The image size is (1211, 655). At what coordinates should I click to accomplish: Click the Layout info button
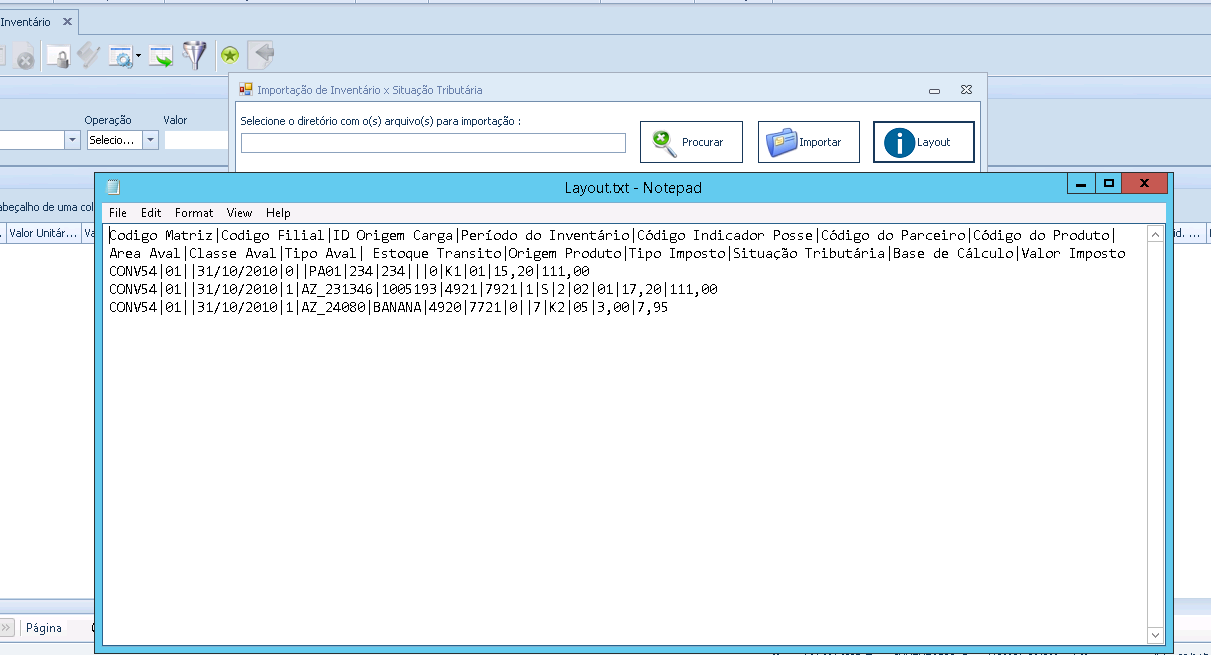(924, 142)
